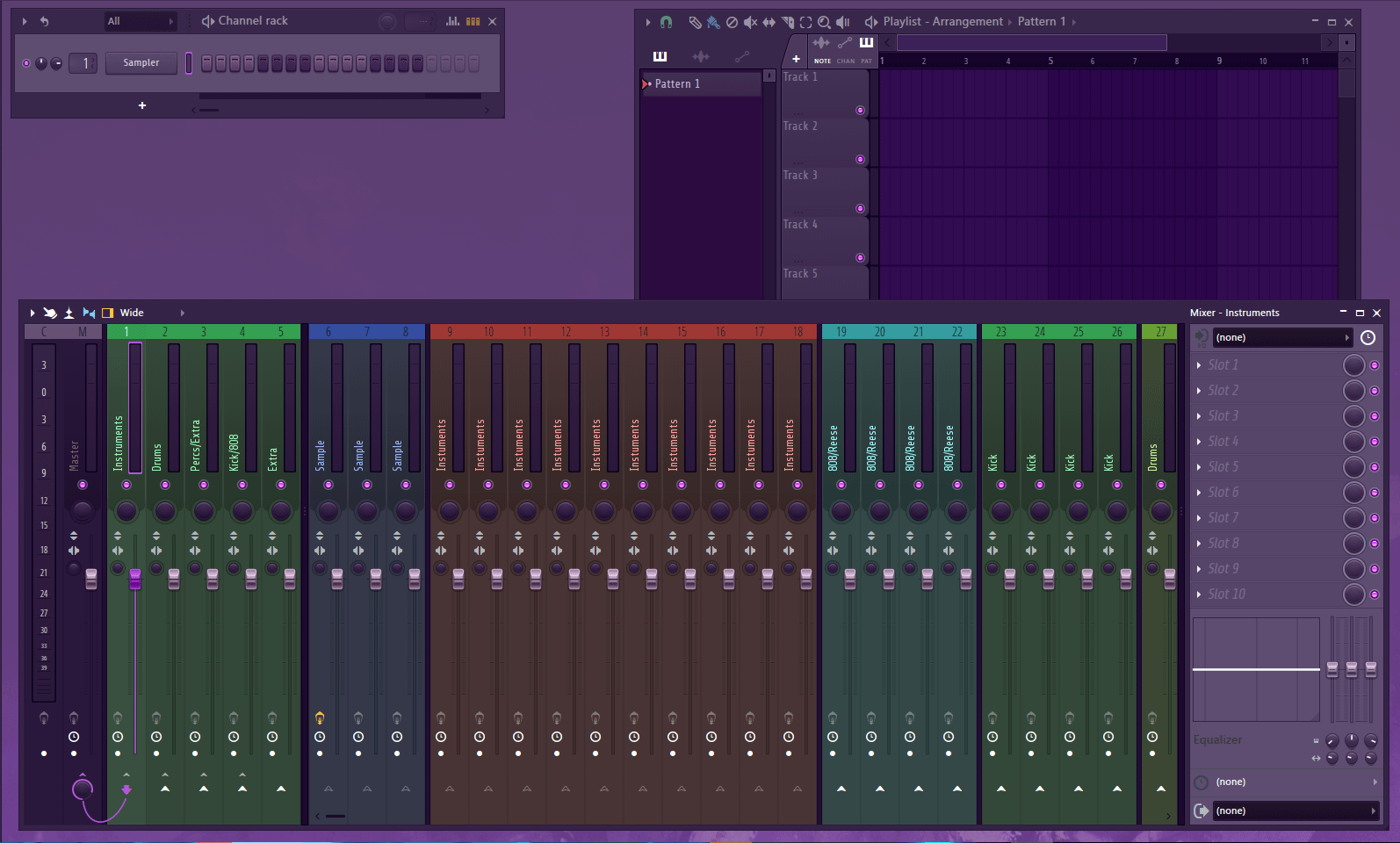Click Slot 3 mix level knob
Viewport: 1400px width, 843px height.
click(x=1354, y=416)
